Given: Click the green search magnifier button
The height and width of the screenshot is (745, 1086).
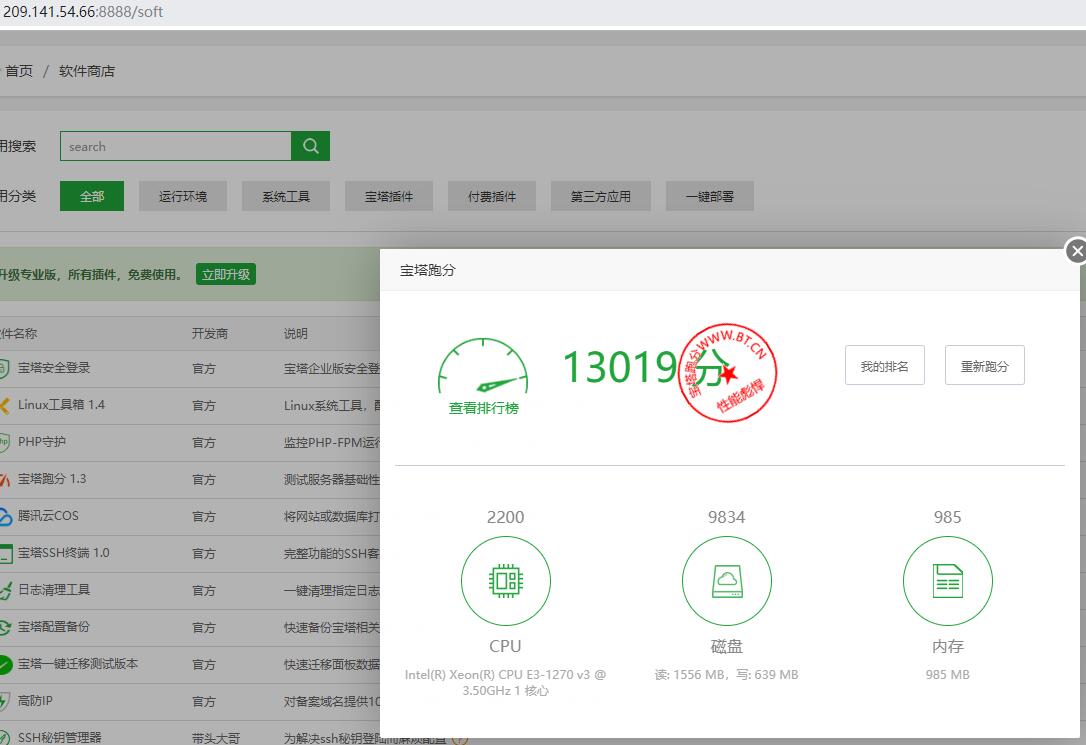Looking at the screenshot, I should tap(310, 146).
